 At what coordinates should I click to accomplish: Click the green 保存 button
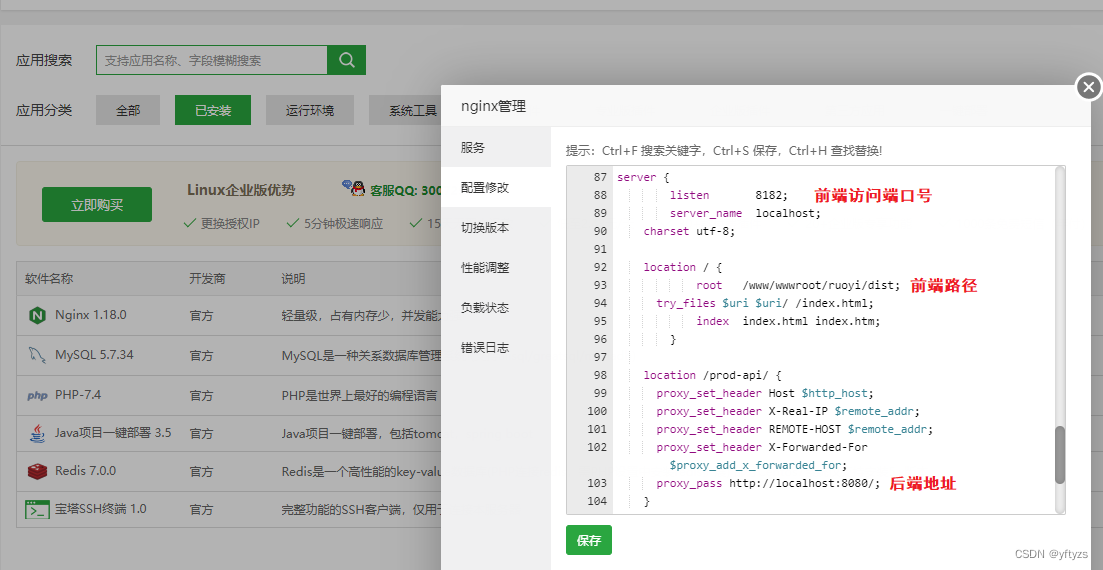tap(589, 540)
